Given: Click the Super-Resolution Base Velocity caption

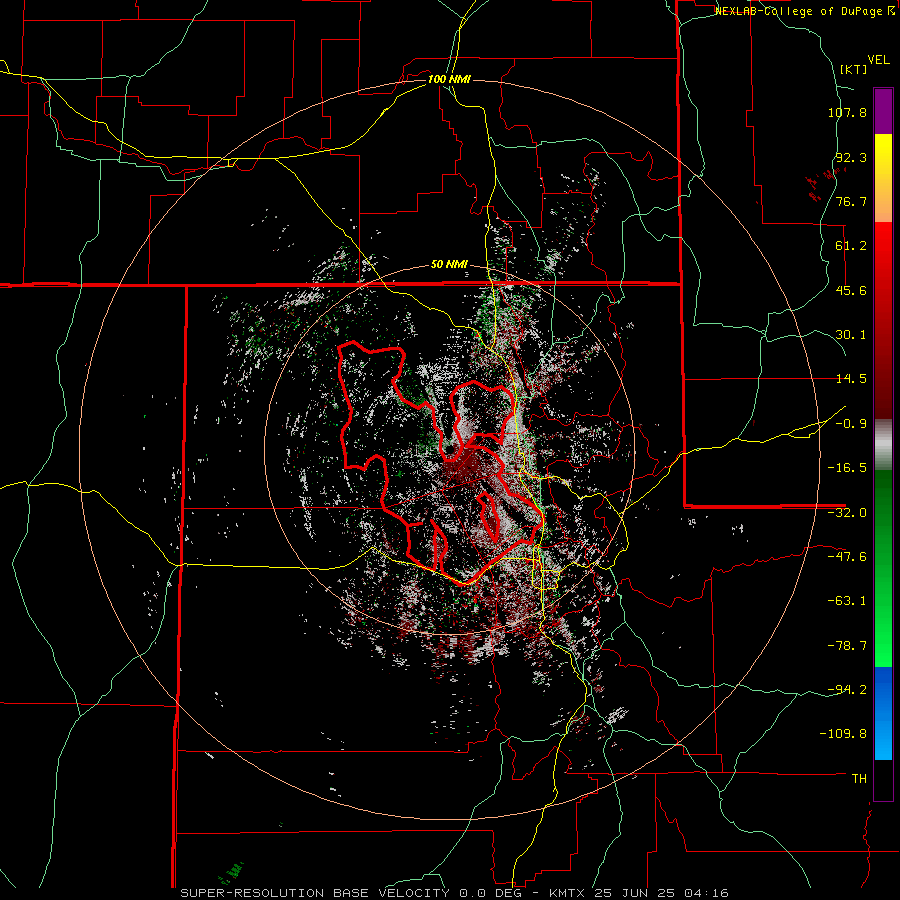Looking at the screenshot, I should pyautogui.click(x=455, y=893).
